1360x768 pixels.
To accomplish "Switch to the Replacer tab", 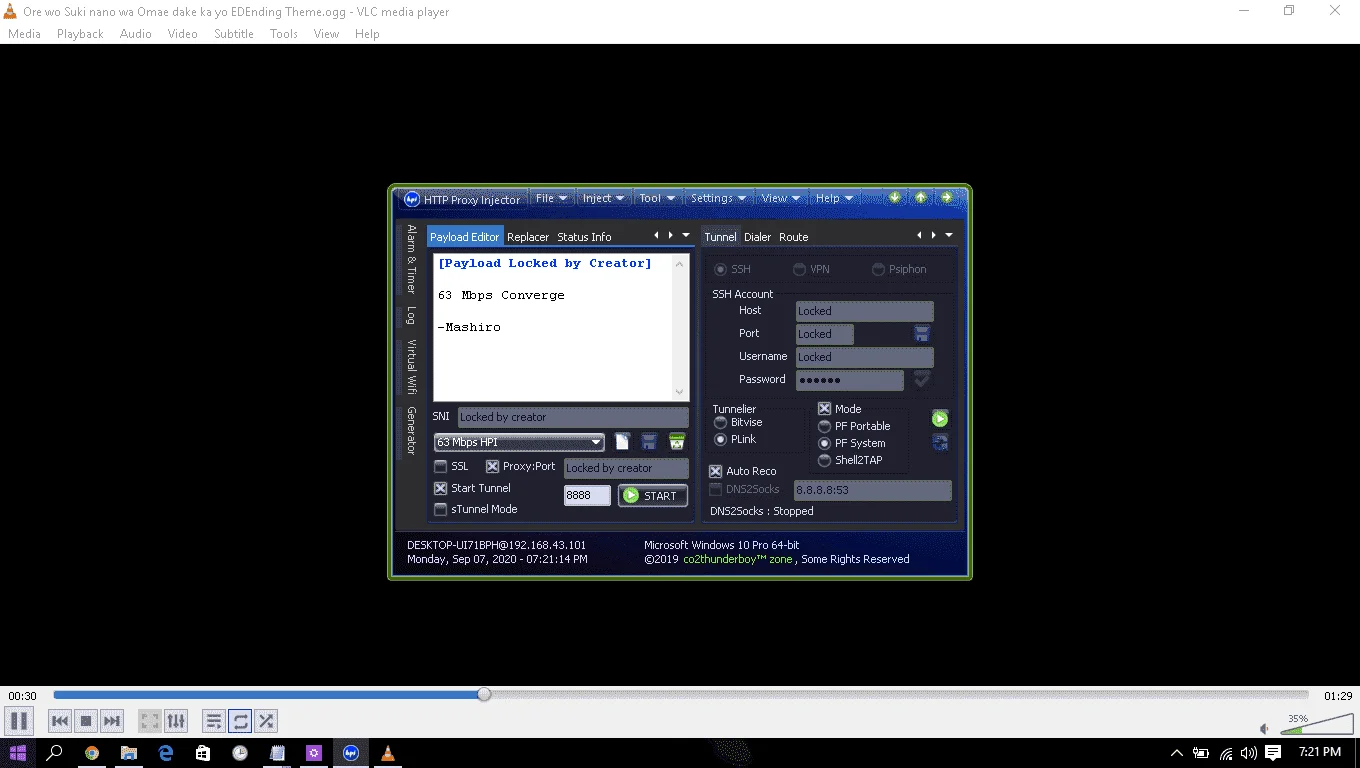I will click(x=528, y=237).
